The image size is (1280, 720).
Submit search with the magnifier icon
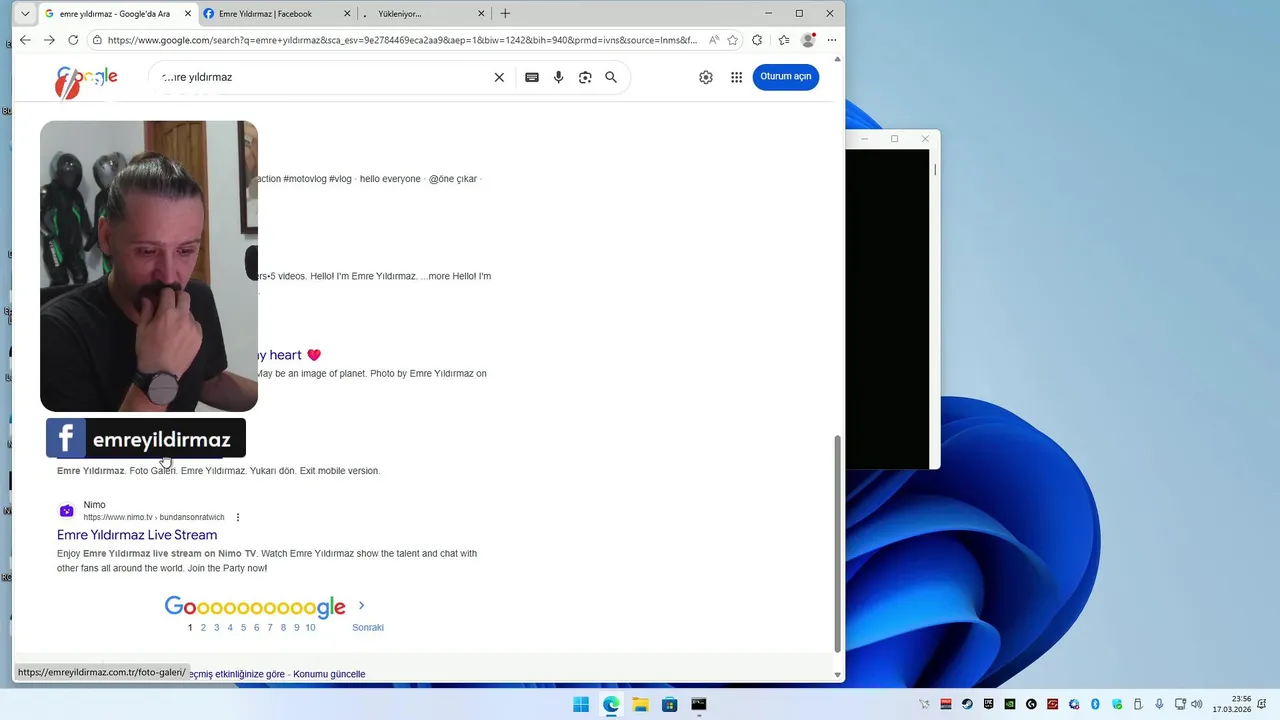[611, 77]
